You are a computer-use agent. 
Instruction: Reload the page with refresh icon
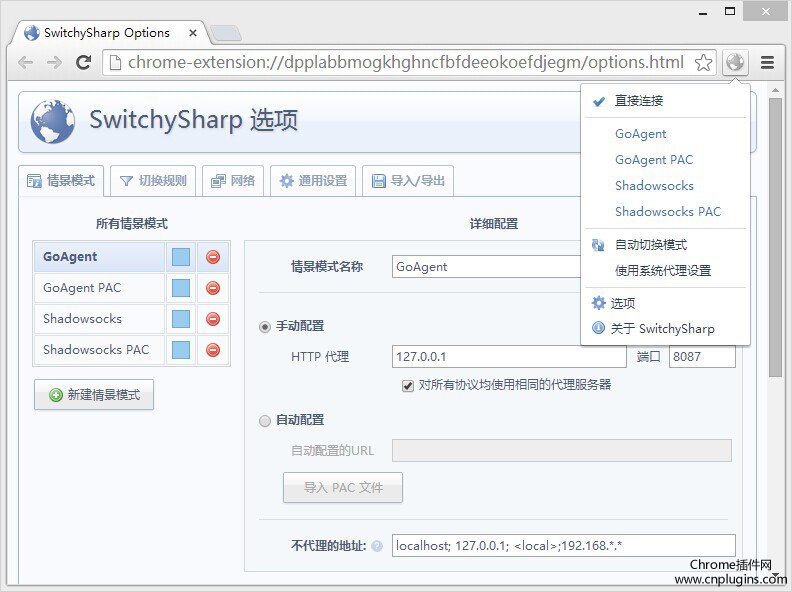coord(83,62)
